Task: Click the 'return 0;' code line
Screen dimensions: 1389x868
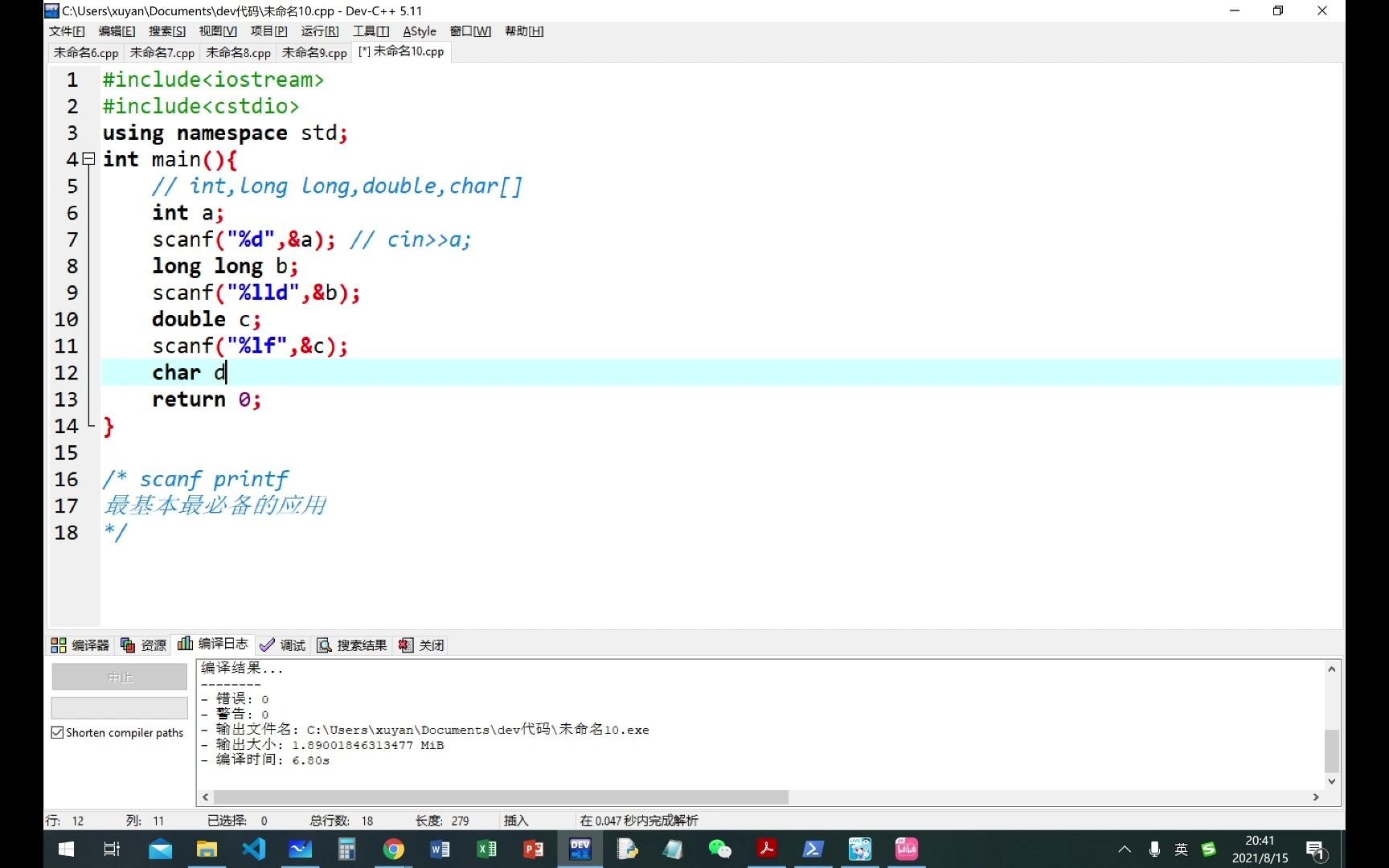Action: coord(207,399)
